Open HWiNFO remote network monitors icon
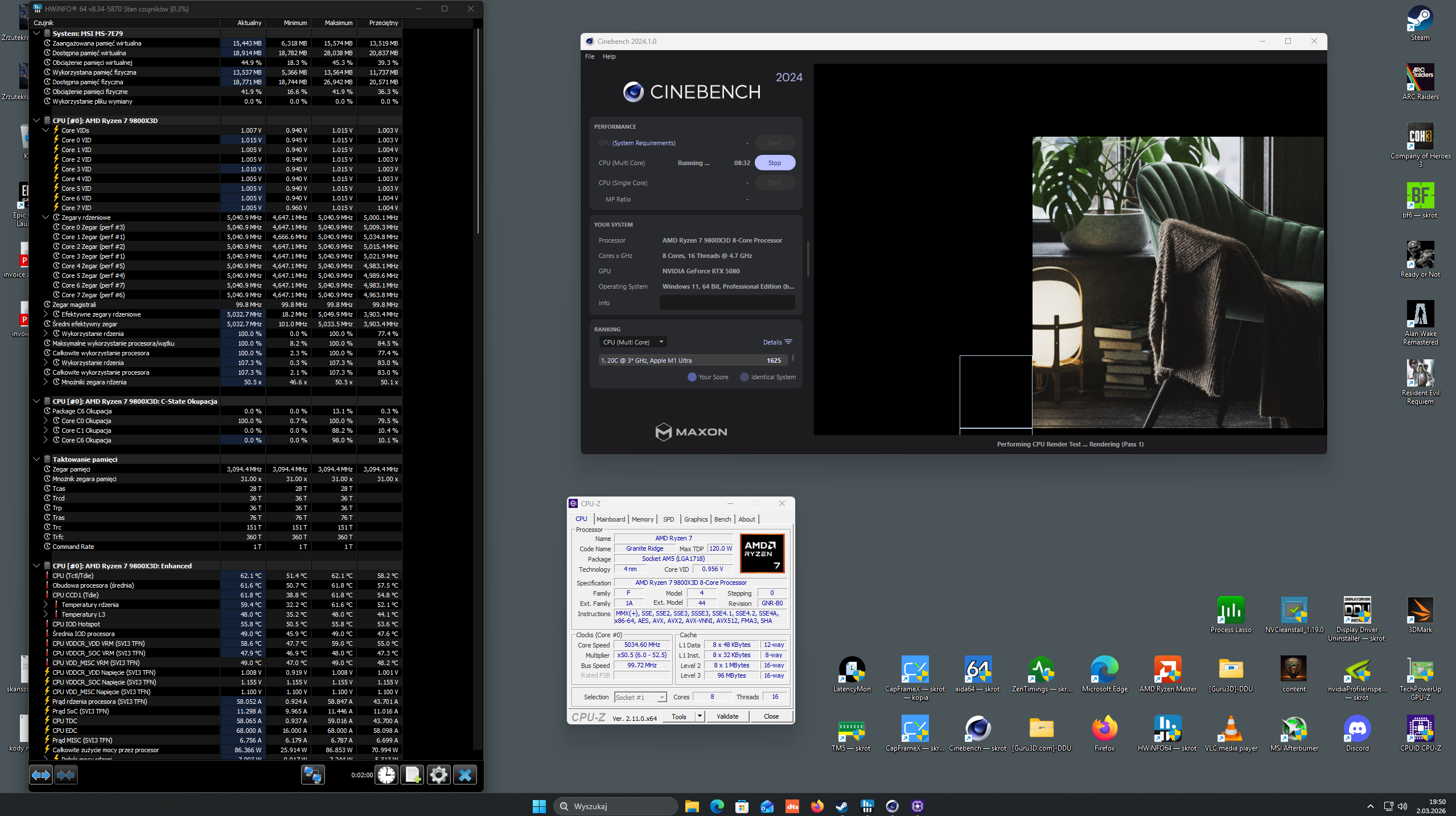This screenshot has width=1456, height=816. (312, 775)
